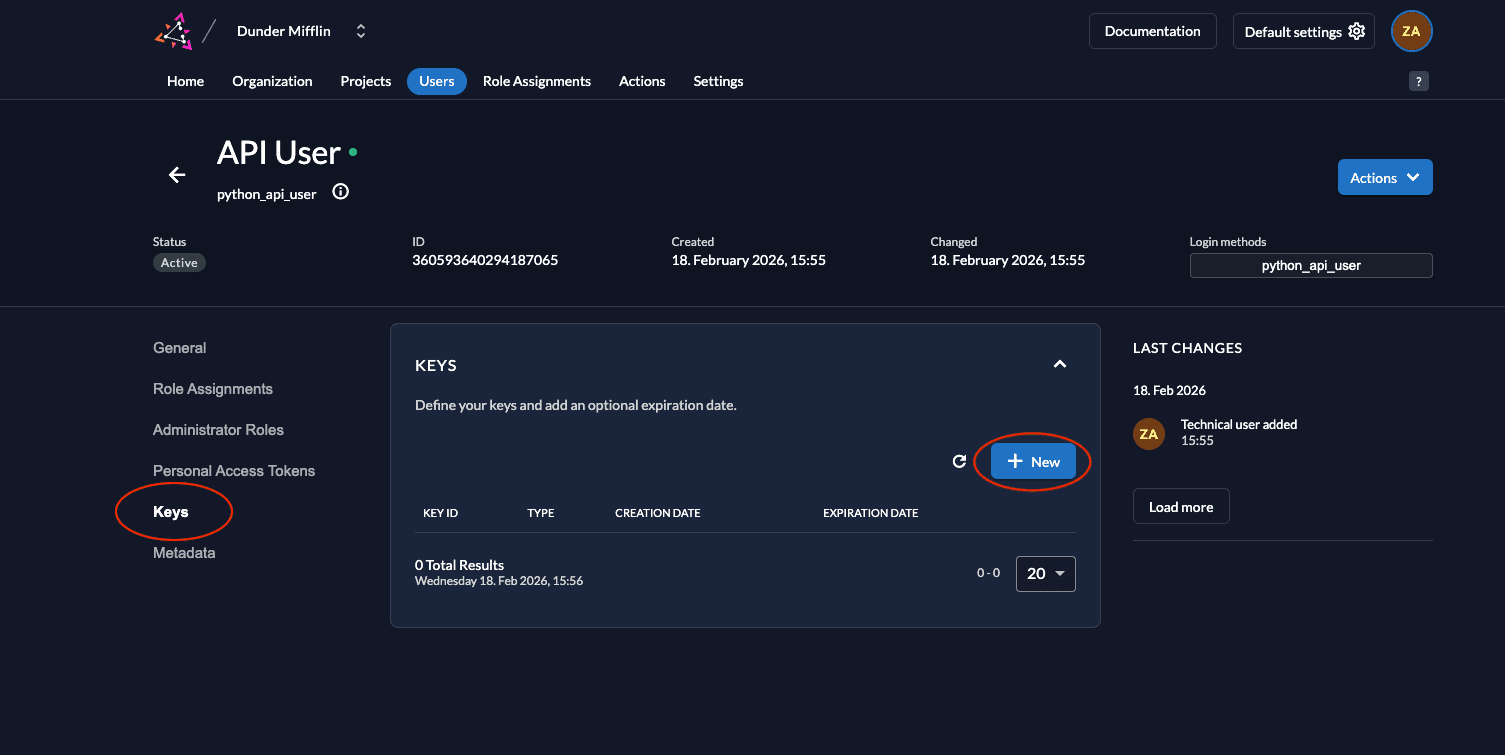1505x755 pixels.
Task: Open the Documentation link
Action: click(1152, 31)
